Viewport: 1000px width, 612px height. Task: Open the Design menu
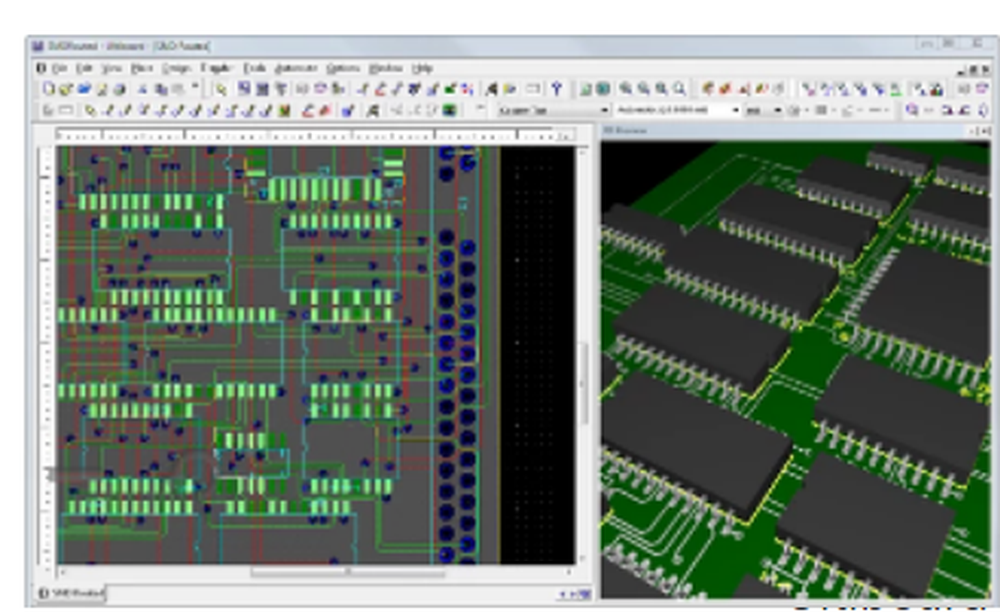(175, 68)
